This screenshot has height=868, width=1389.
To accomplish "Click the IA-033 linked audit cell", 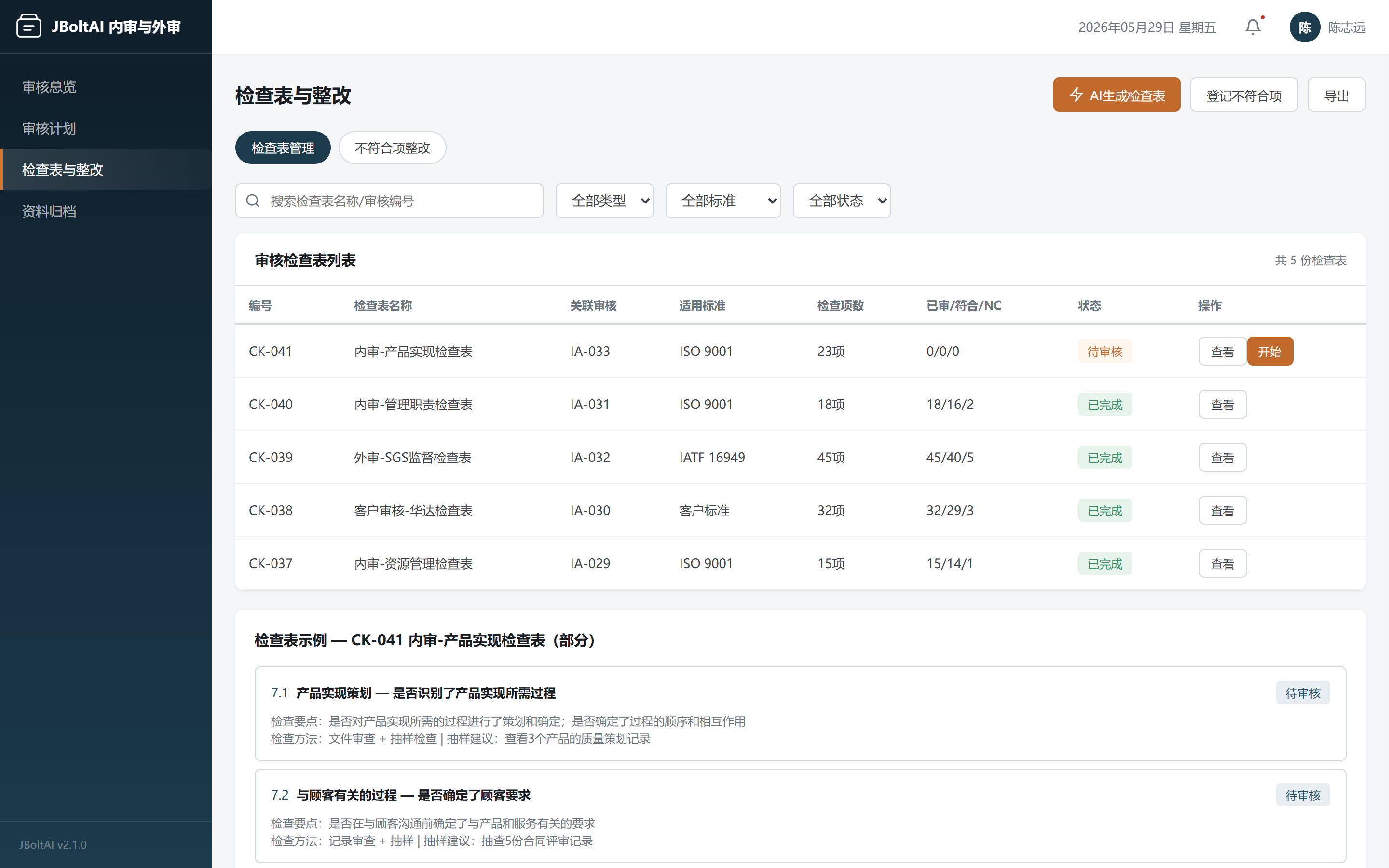I will pos(590,352).
